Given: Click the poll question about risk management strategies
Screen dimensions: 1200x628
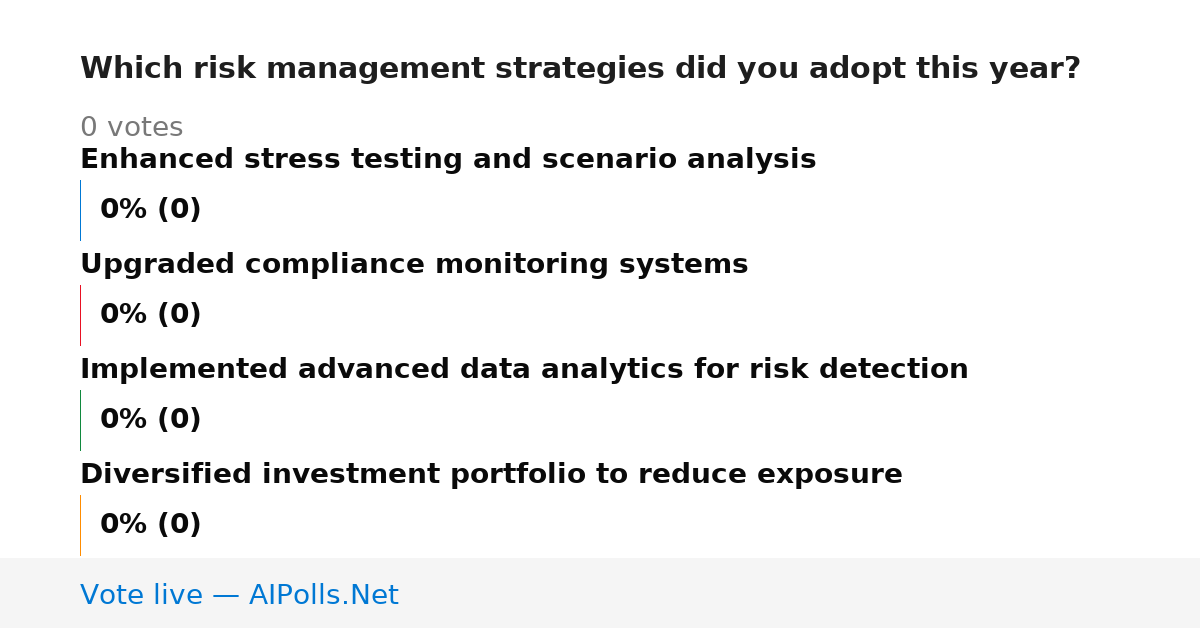Looking at the screenshot, I should 580,69.
